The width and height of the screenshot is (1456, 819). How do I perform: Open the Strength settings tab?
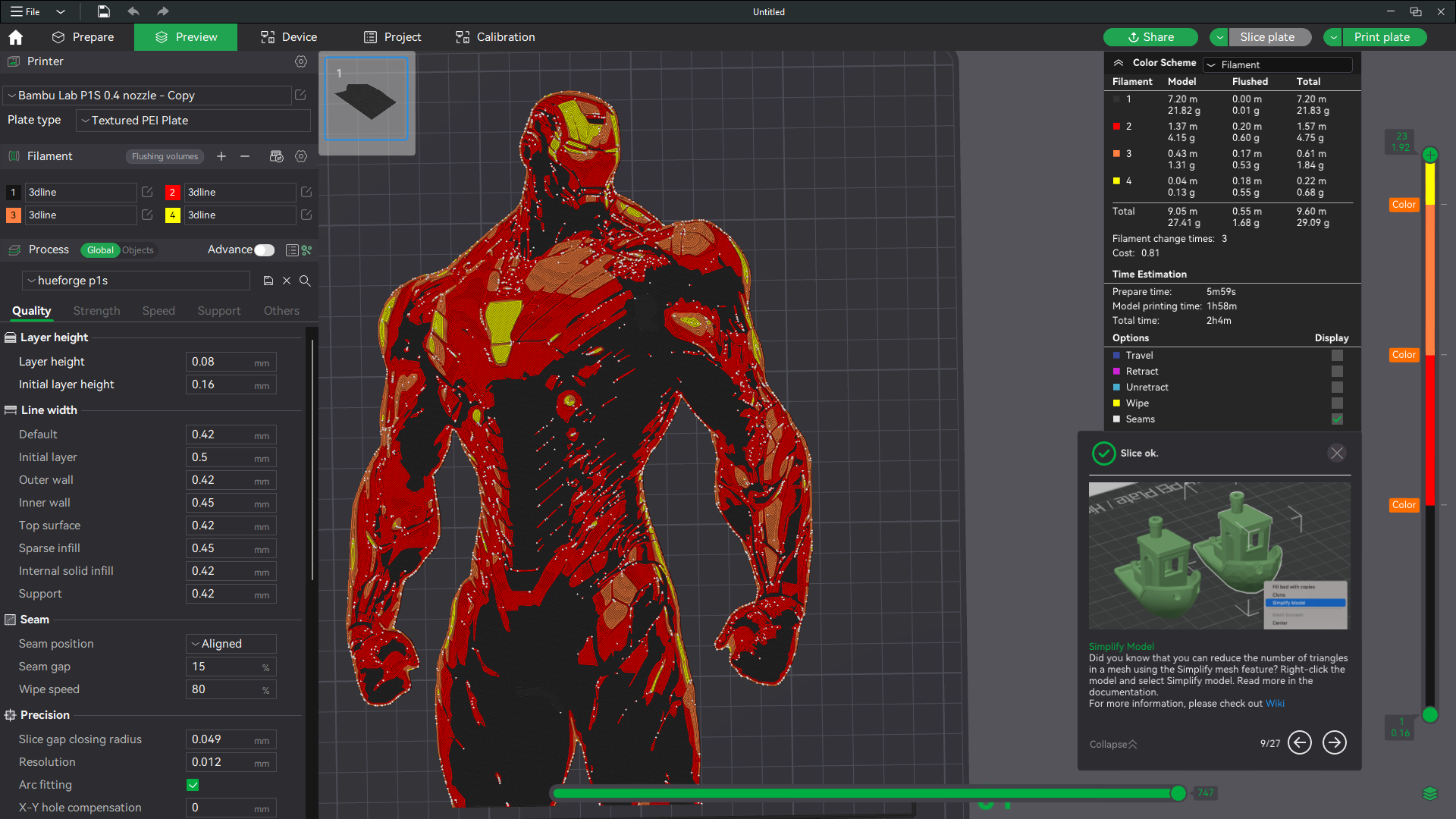click(96, 311)
